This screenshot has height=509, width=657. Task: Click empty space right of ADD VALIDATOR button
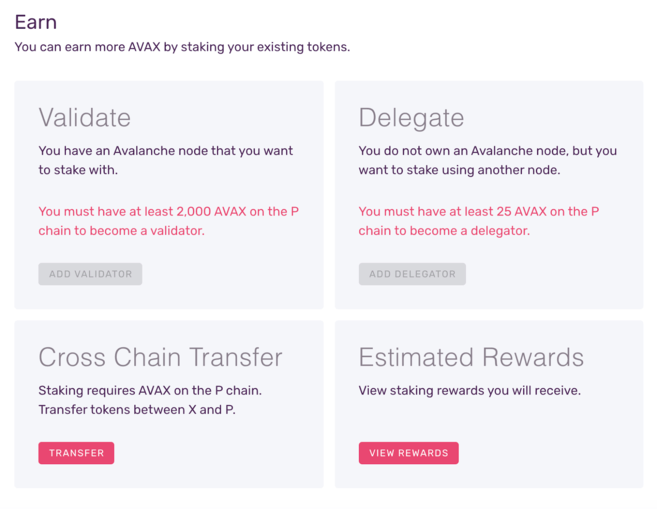[x=230, y=273]
